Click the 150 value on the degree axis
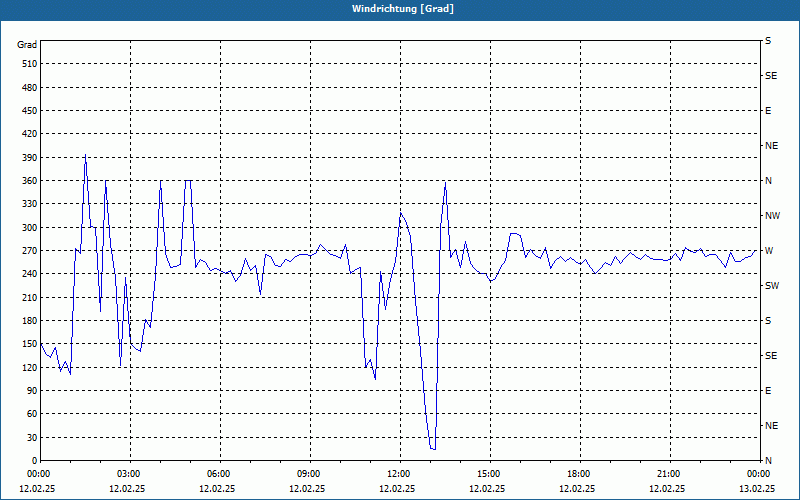800x500 pixels. point(30,344)
